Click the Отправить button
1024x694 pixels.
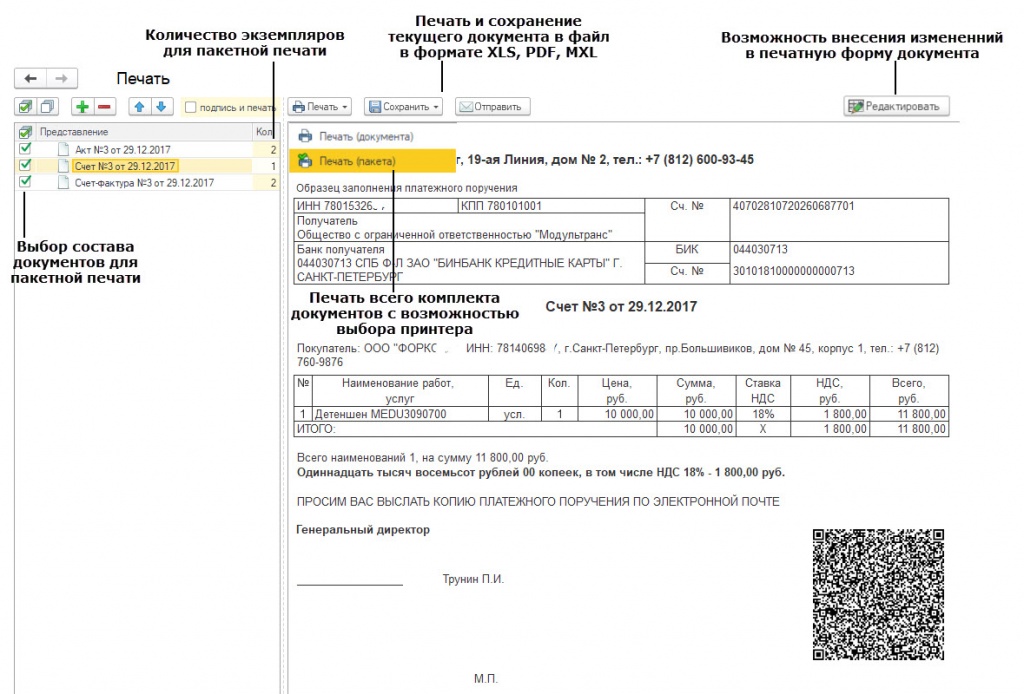(492, 106)
